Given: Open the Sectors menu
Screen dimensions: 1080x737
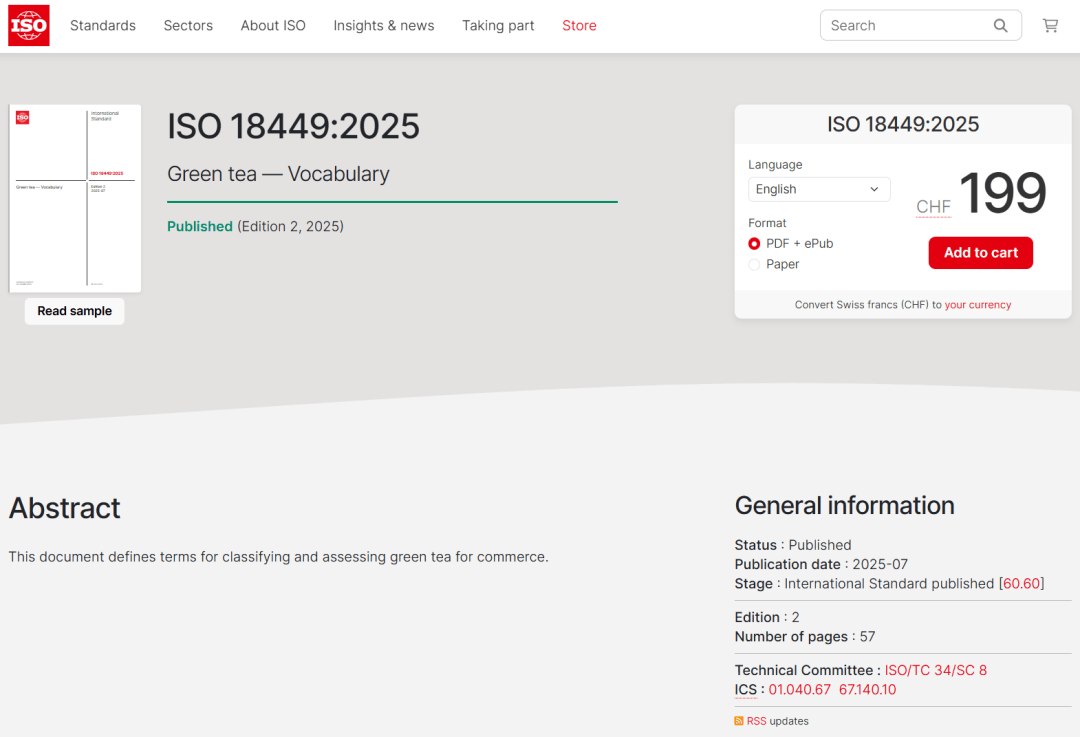Looking at the screenshot, I should coord(188,26).
